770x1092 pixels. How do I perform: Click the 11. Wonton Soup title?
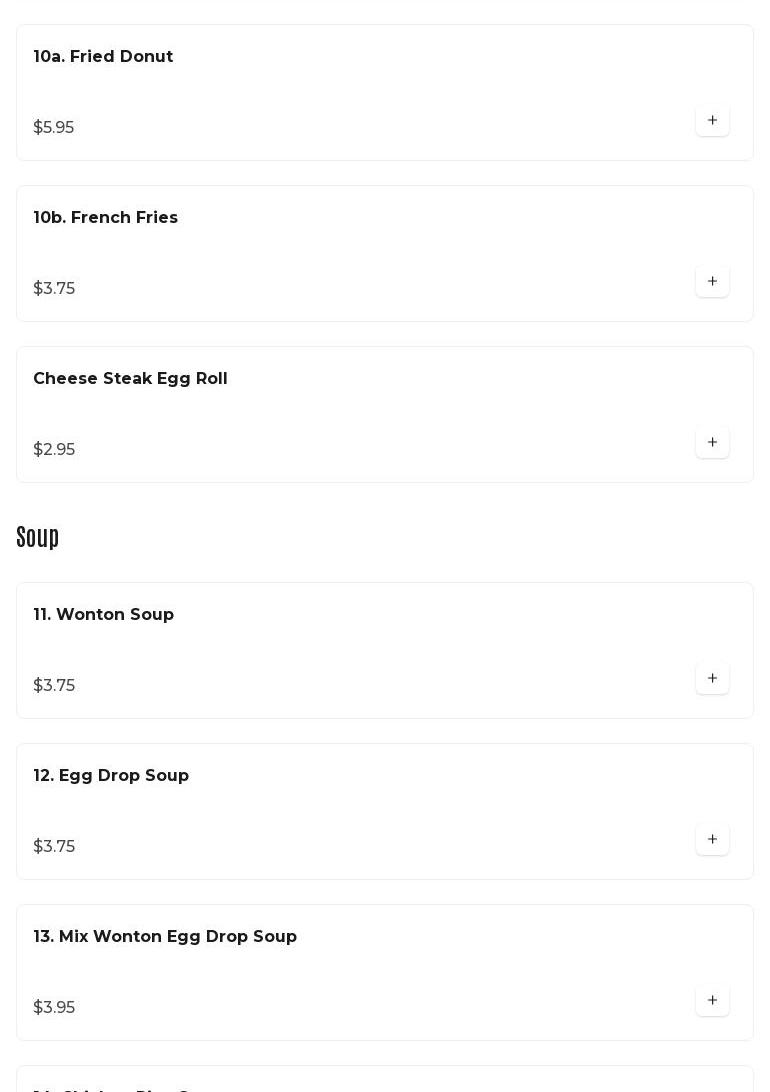click(x=103, y=615)
